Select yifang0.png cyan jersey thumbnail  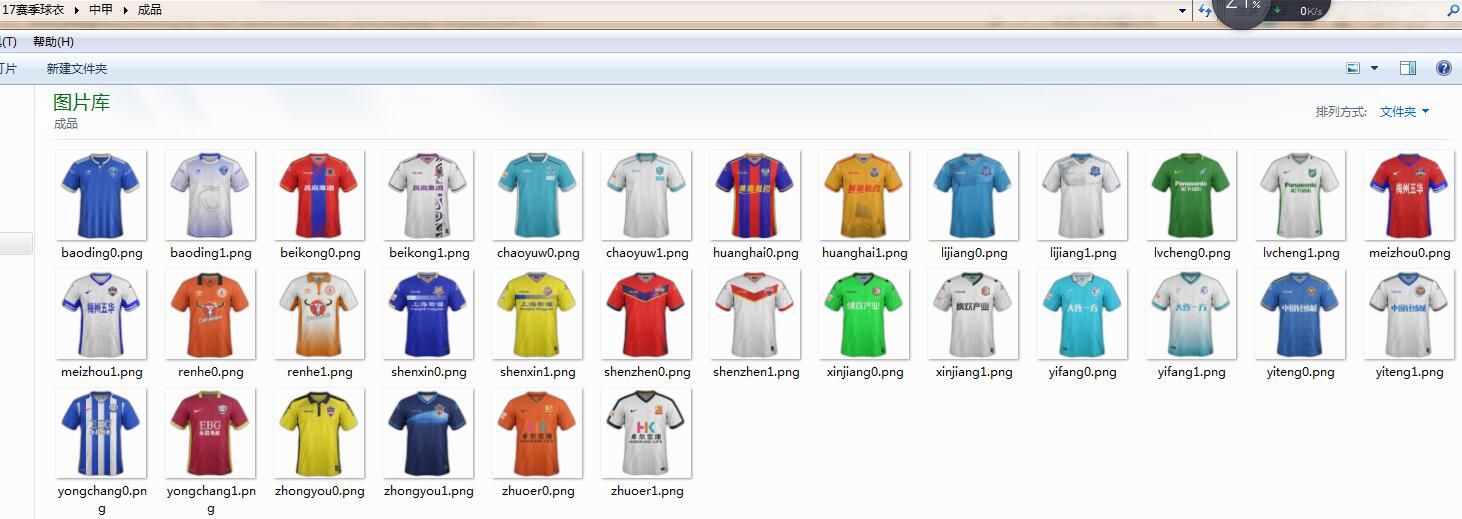point(1082,314)
